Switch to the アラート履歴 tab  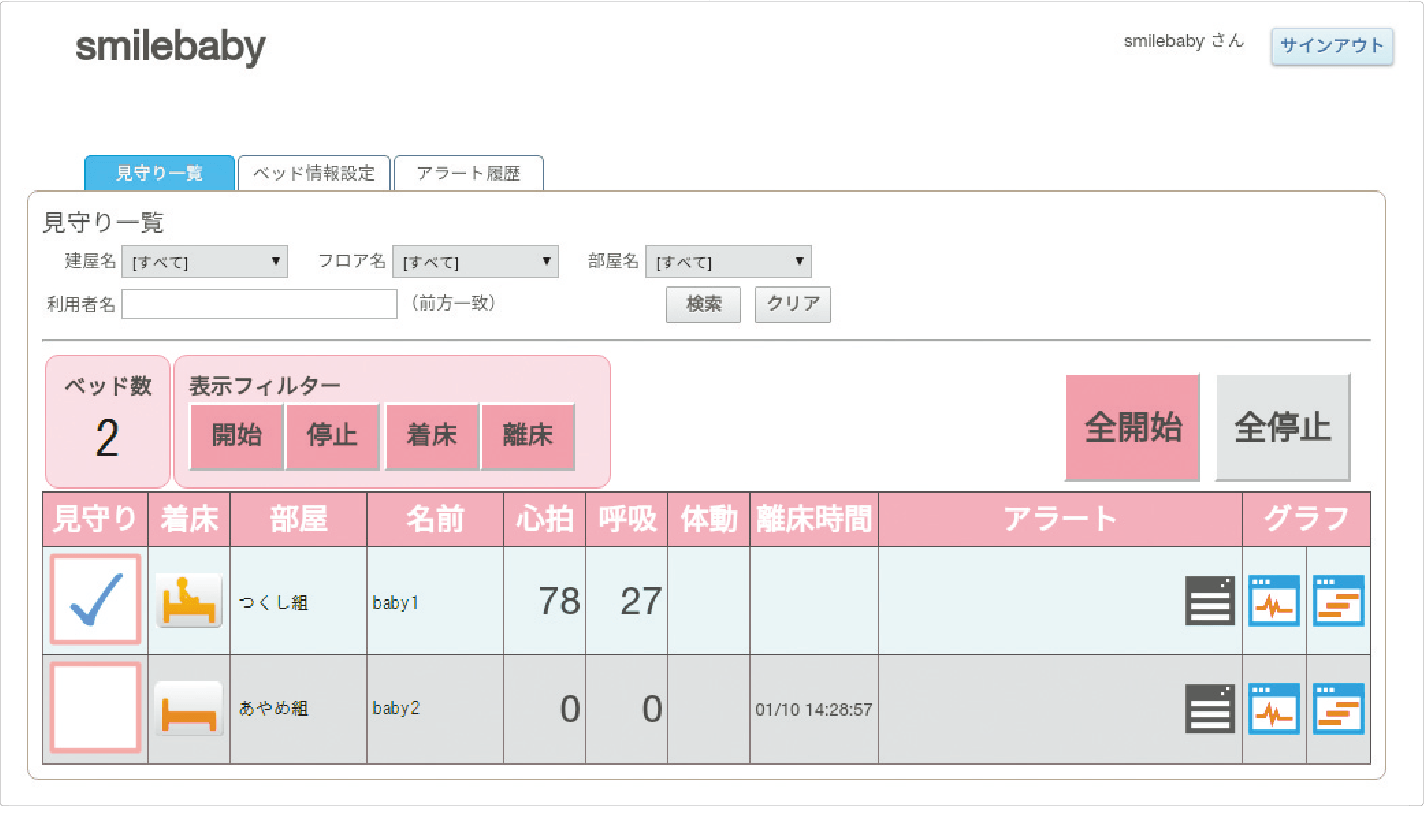[468, 173]
